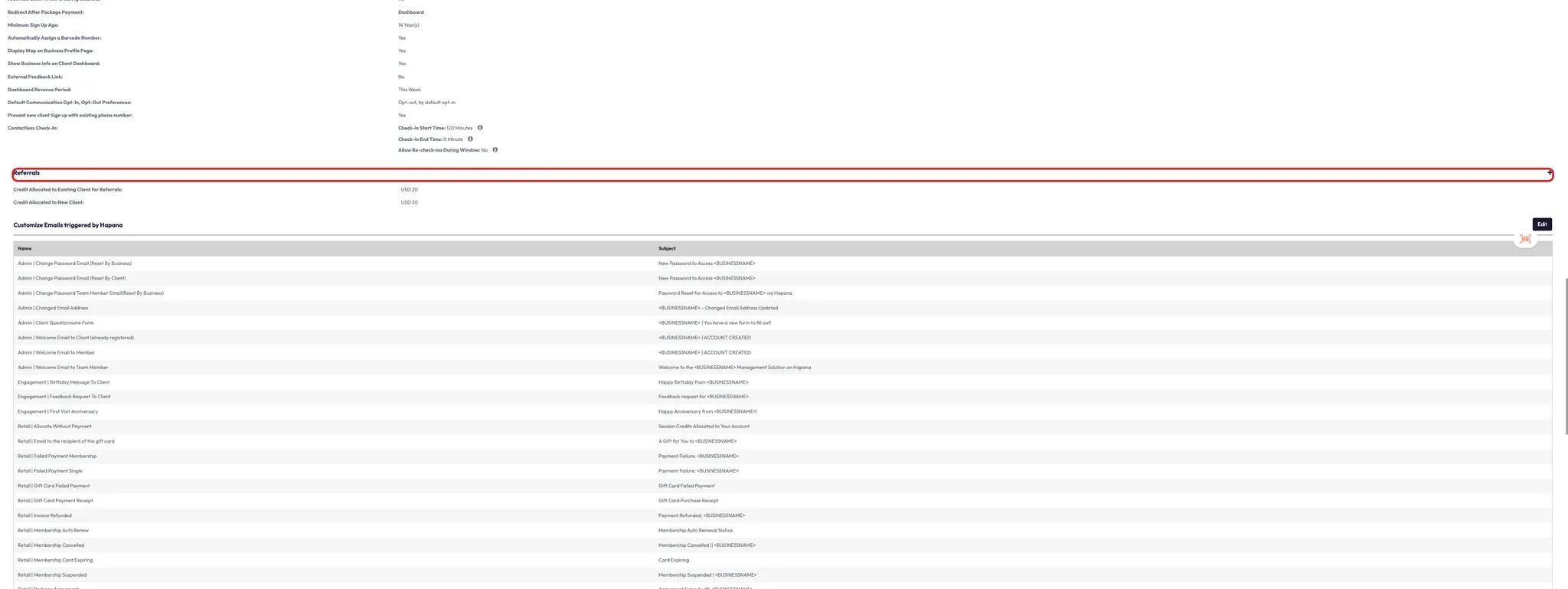Open Engagement | First Visit Anniversary email

pos(58,411)
